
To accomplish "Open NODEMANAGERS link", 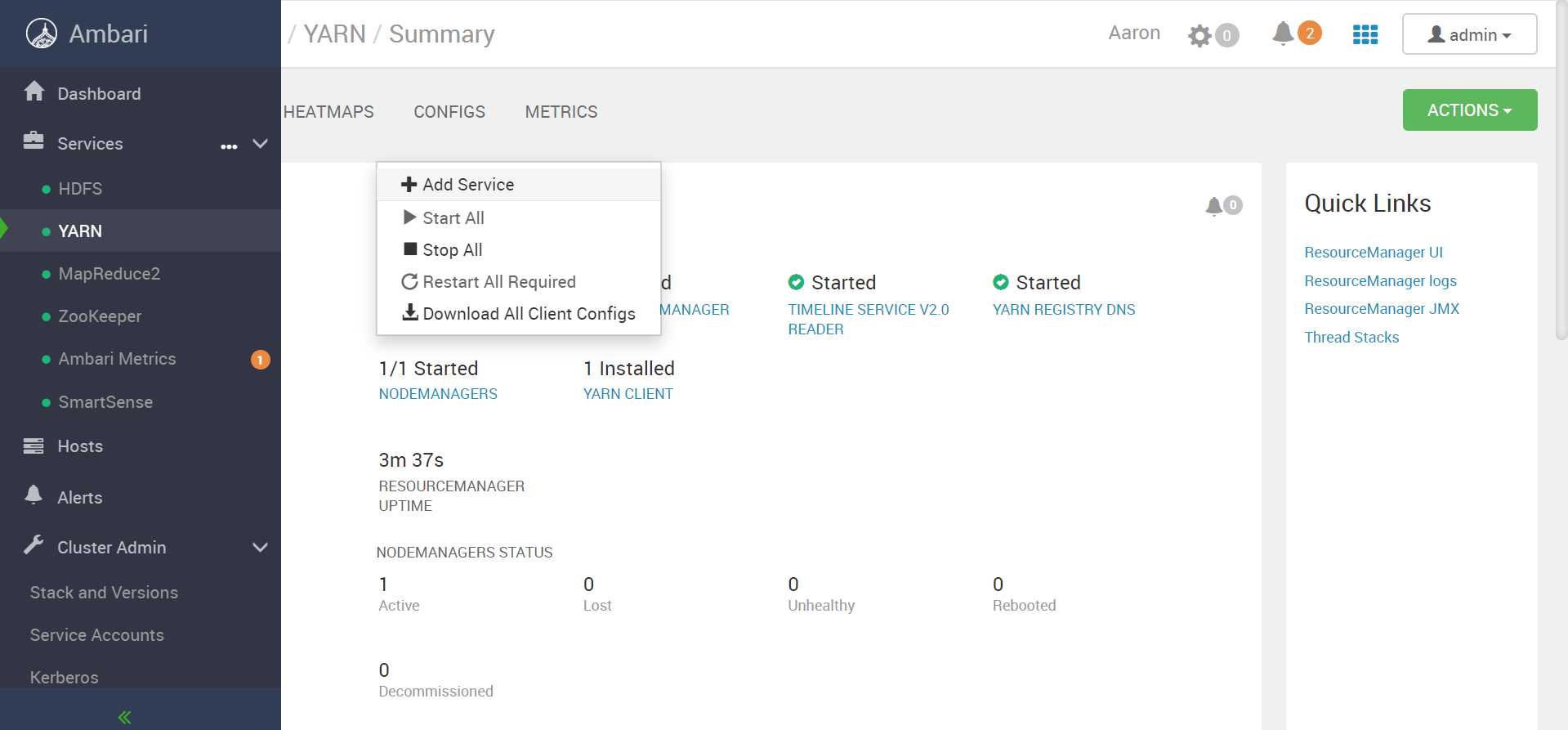I will click(x=438, y=394).
